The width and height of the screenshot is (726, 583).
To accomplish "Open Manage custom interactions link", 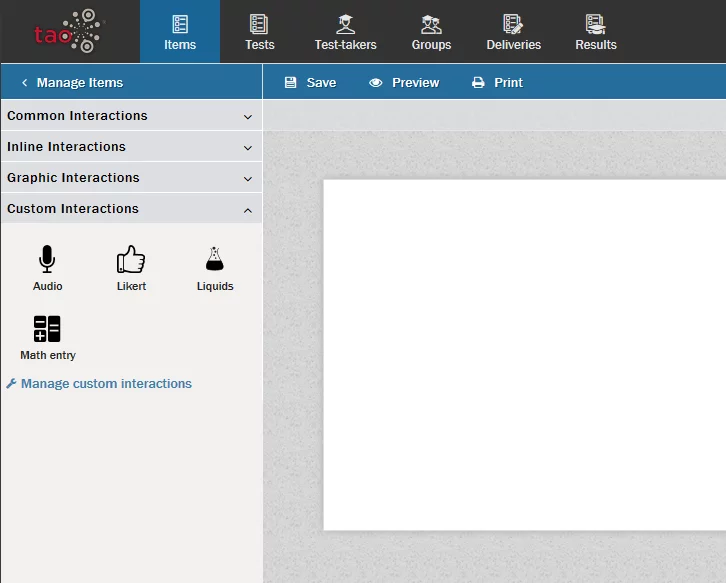I will point(106,384).
